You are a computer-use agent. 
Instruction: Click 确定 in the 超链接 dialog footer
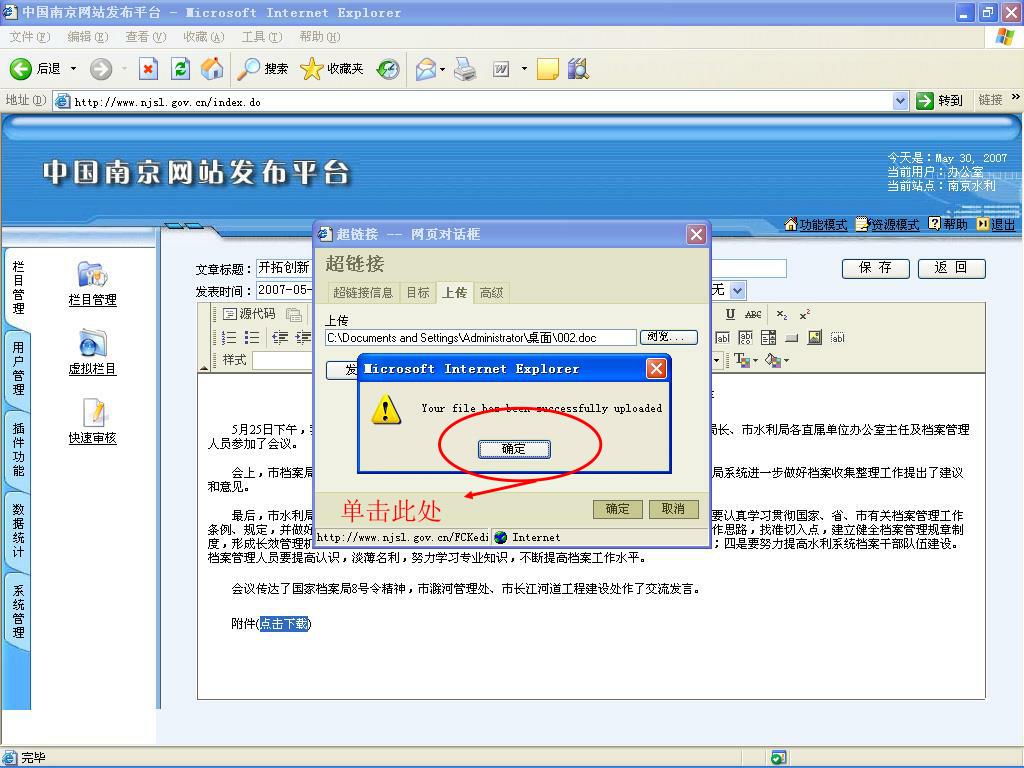click(x=617, y=509)
